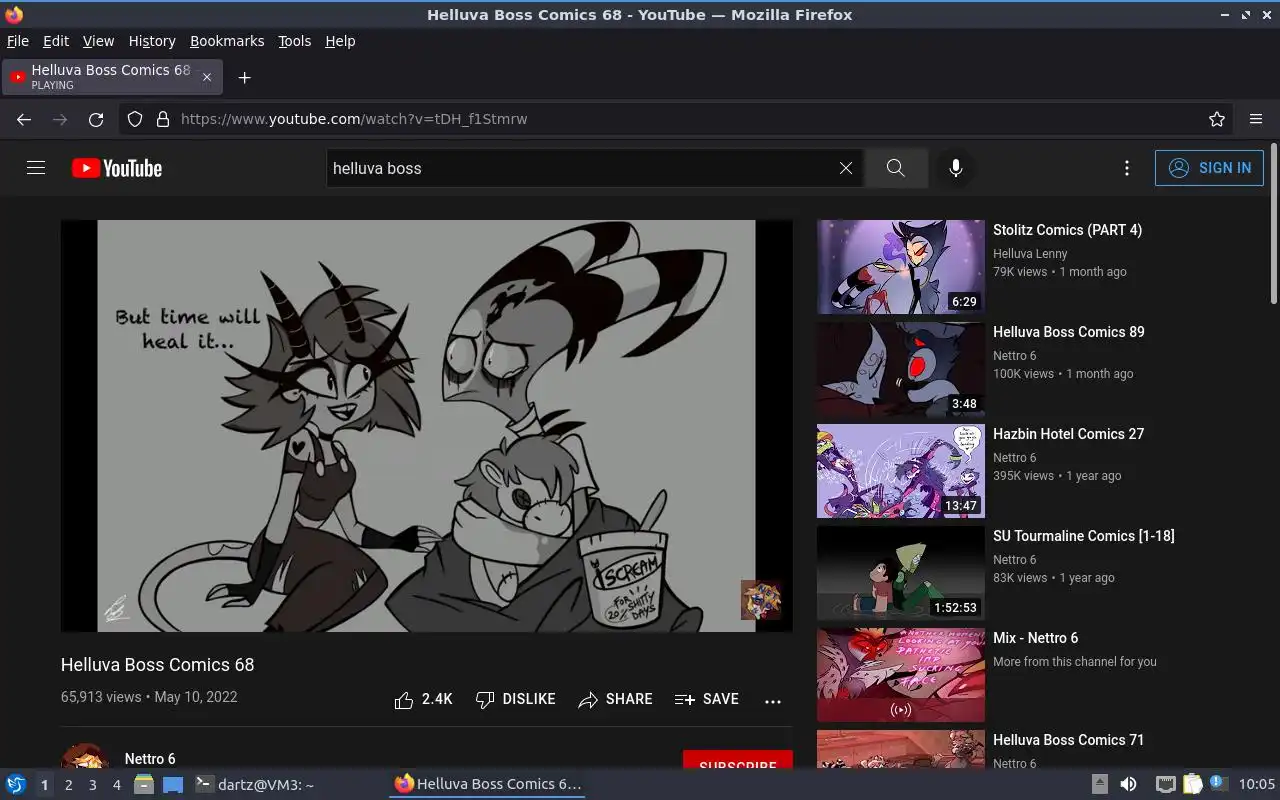Clear the search box text
This screenshot has width=1280, height=800.
click(x=846, y=168)
